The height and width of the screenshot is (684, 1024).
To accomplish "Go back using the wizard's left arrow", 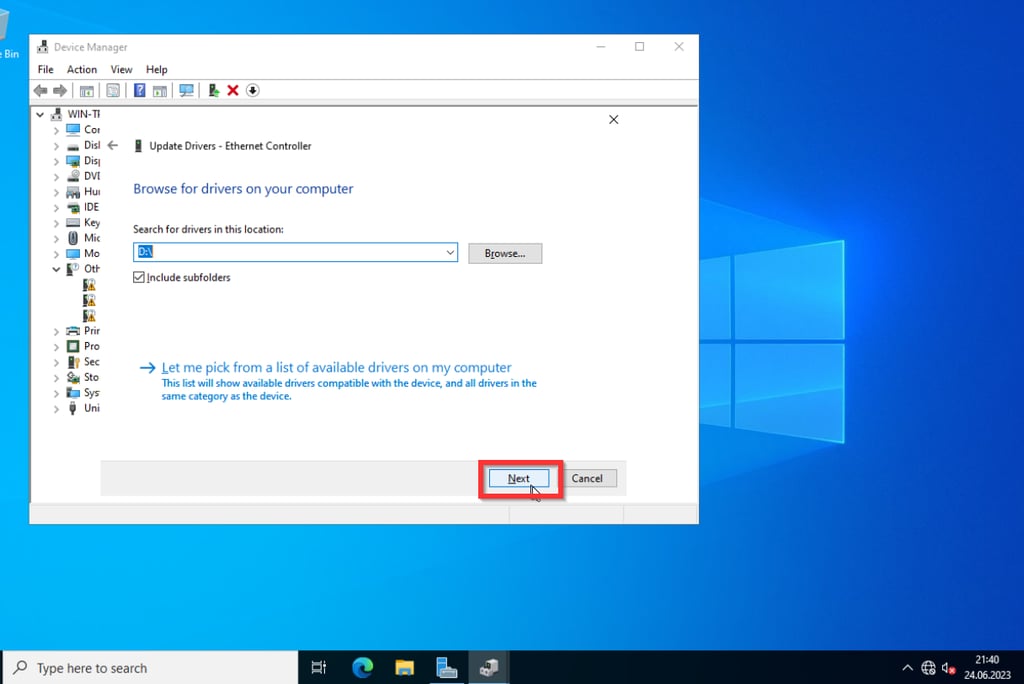I will 113,145.
